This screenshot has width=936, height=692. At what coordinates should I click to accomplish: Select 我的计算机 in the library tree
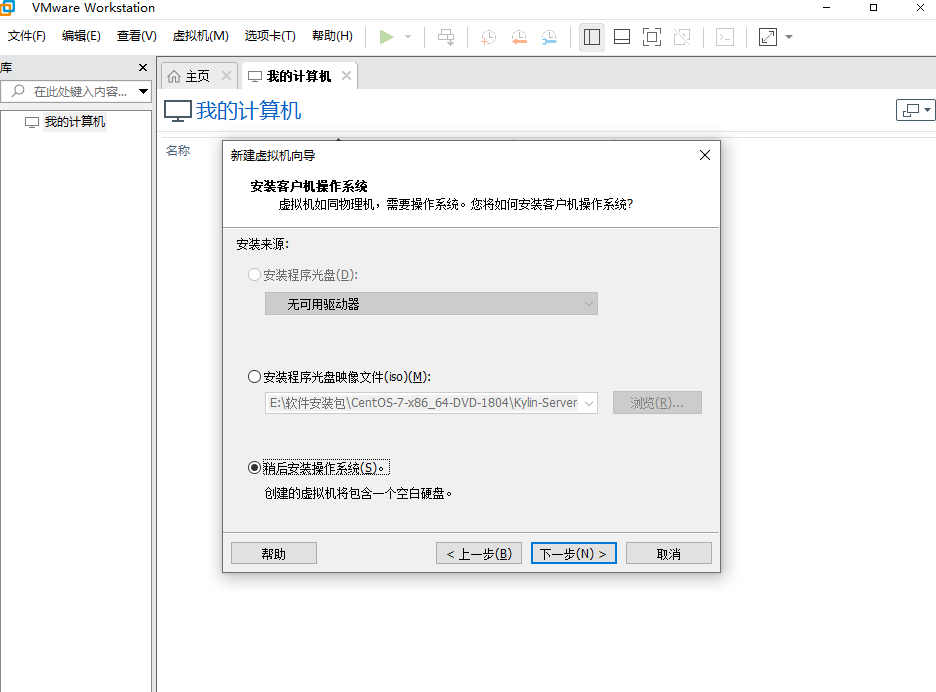tap(75, 122)
